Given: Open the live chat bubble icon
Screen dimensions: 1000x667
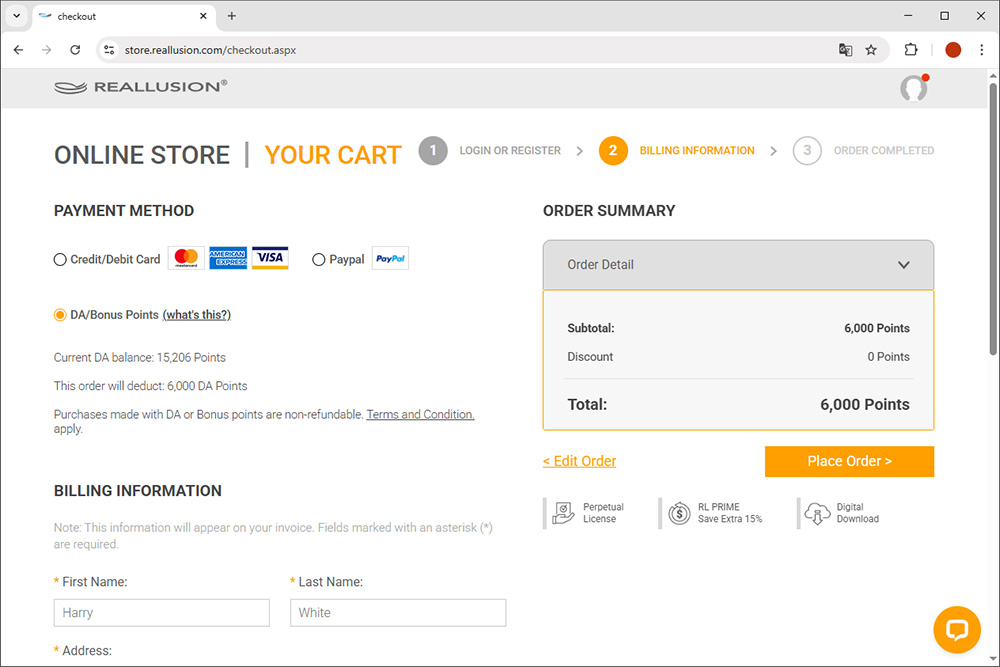Looking at the screenshot, I should pos(957,629).
